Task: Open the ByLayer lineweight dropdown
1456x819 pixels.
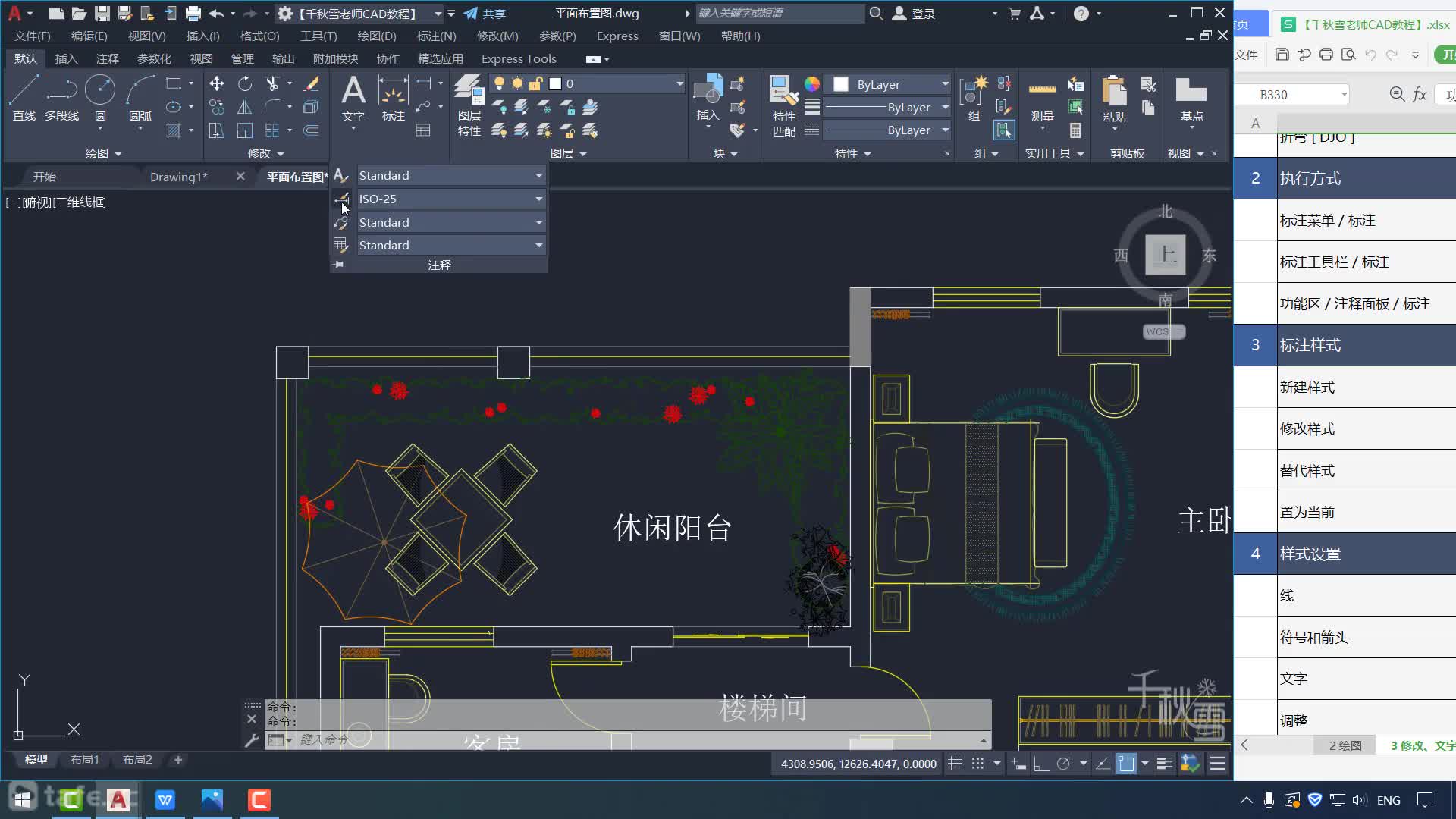Action: [945, 107]
